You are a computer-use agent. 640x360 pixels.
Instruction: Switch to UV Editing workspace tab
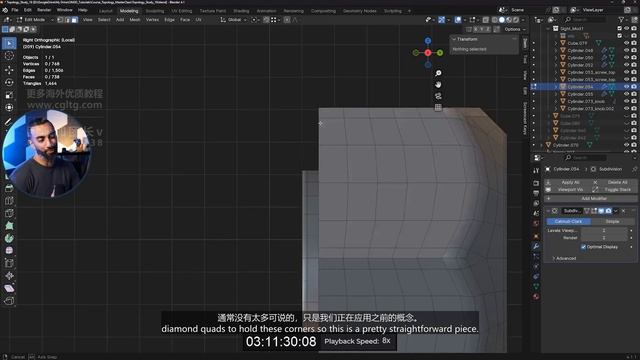pos(181,11)
